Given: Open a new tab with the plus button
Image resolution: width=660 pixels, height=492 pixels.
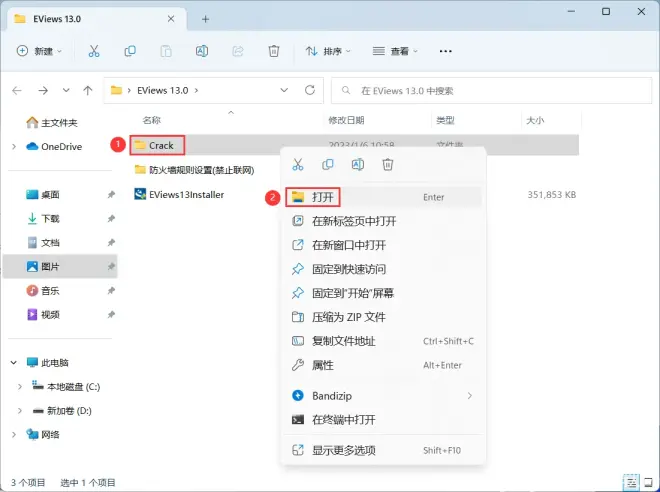Looking at the screenshot, I should pyautogui.click(x=205, y=19).
